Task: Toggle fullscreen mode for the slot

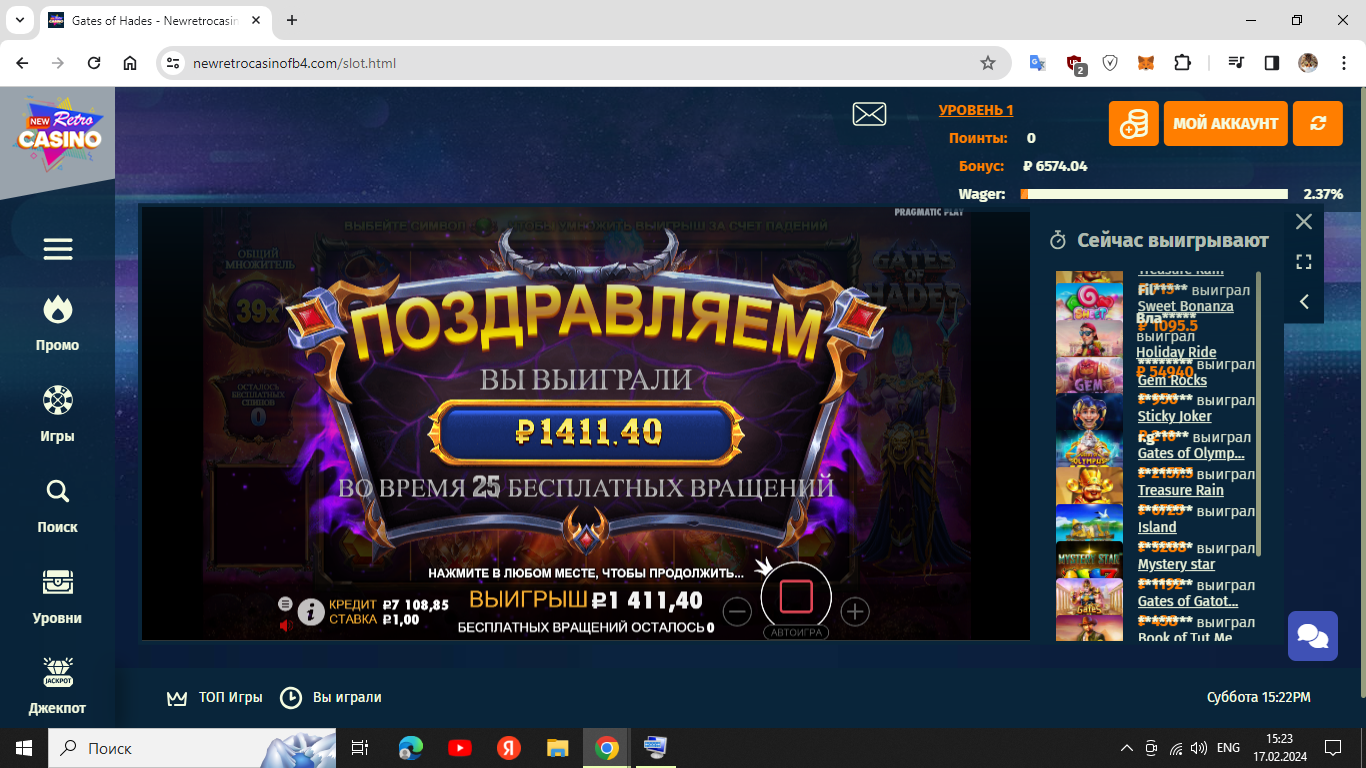Action: pos(1303,261)
